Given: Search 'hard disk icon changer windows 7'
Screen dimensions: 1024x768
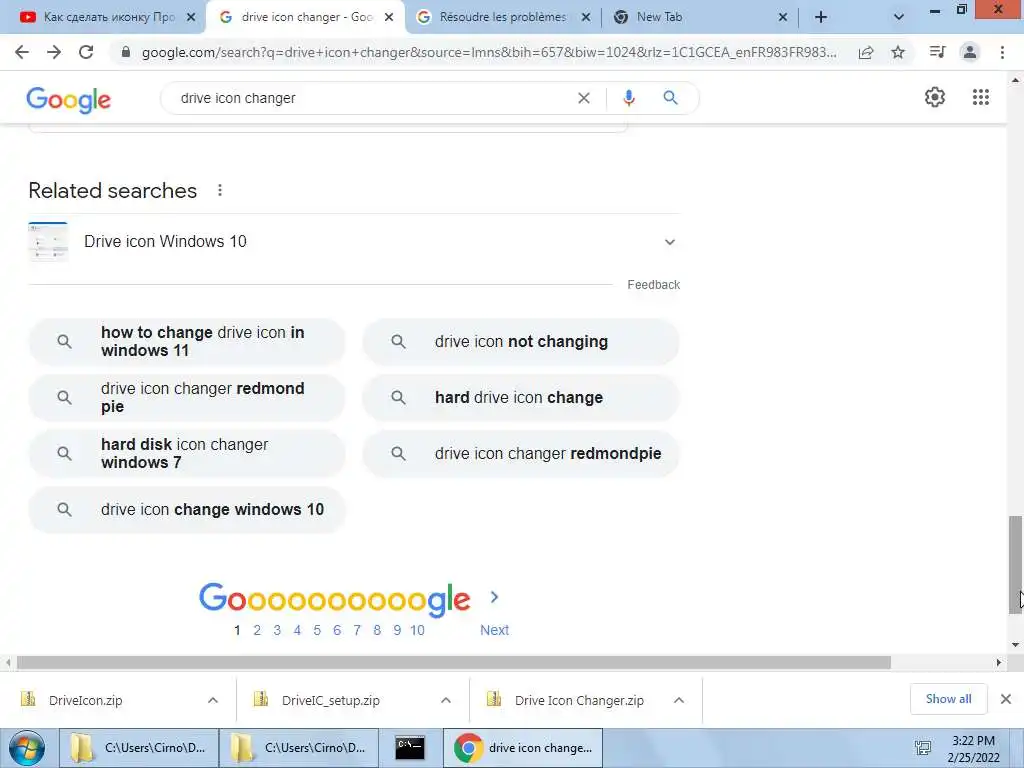Looking at the screenshot, I should [x=187, y=453].
